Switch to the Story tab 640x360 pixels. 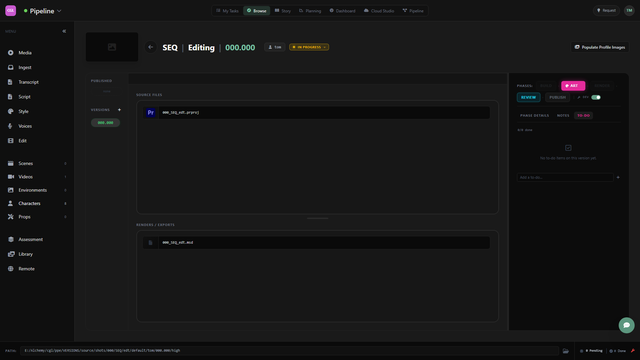coord(283,11)
